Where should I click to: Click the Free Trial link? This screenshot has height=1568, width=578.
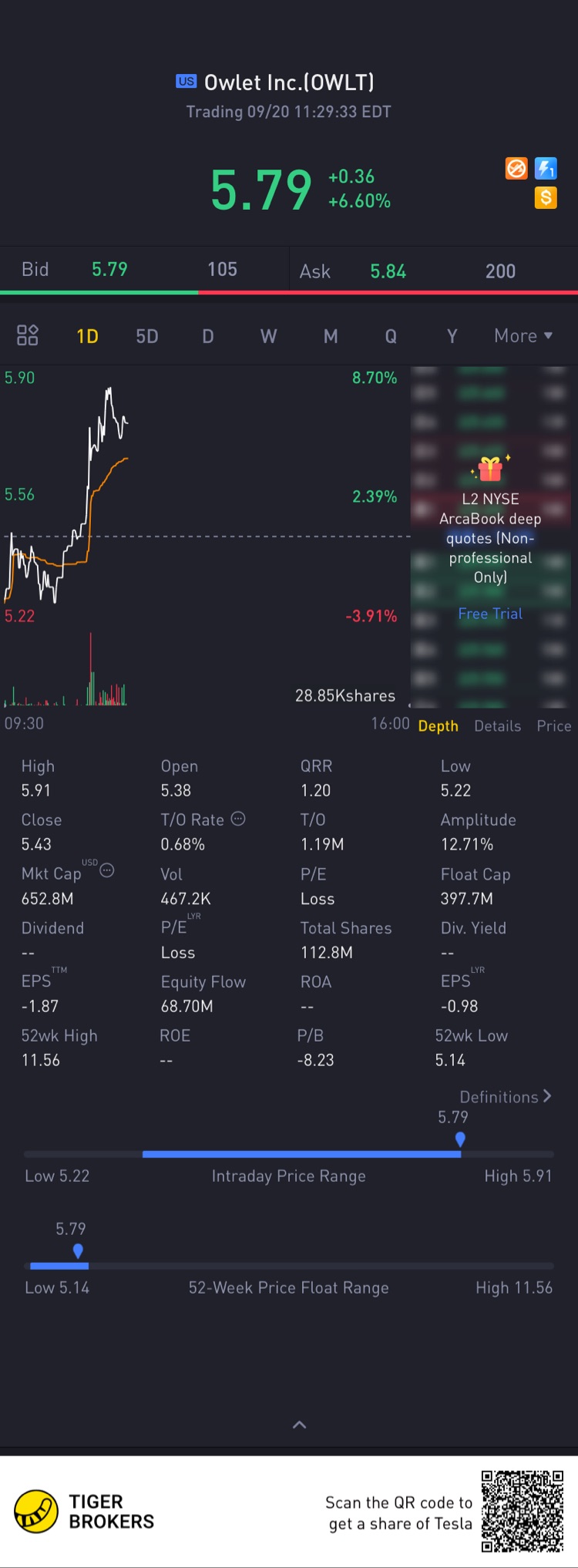[490, 614]
